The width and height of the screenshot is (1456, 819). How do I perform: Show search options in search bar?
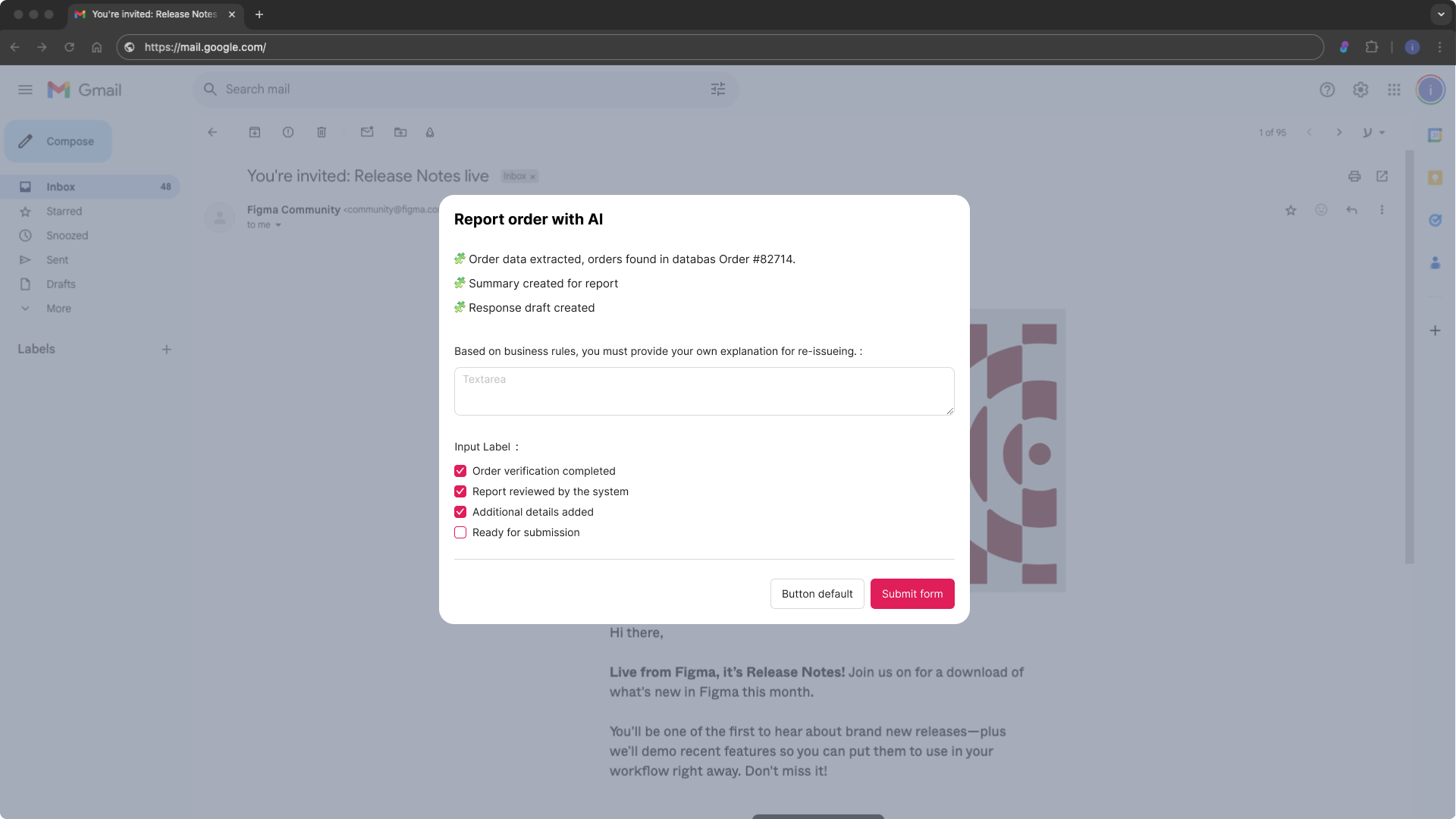(x=718, y=89)
